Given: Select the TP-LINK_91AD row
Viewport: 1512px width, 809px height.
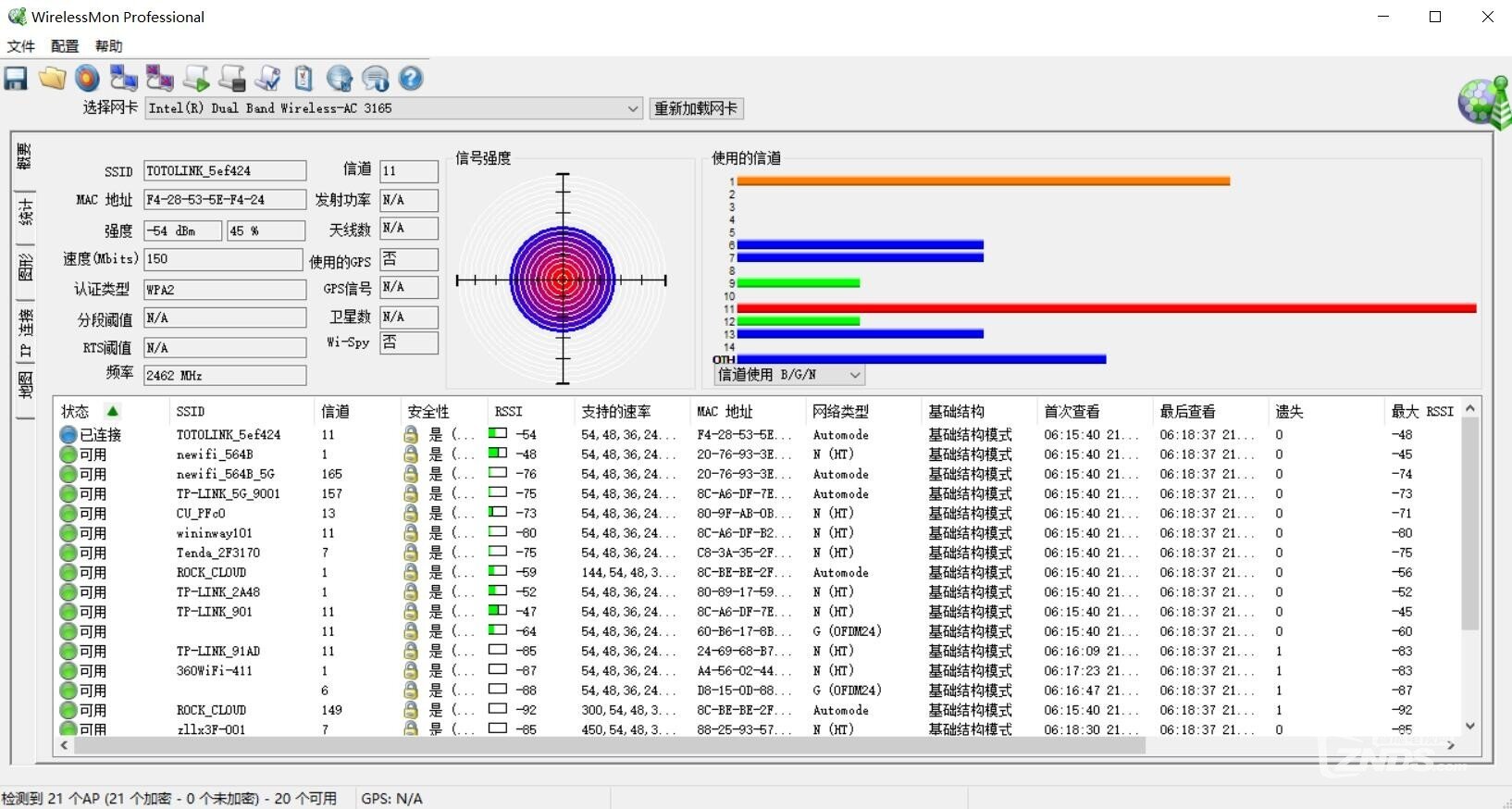Looking at the screenshot, I should pos(759,651).
